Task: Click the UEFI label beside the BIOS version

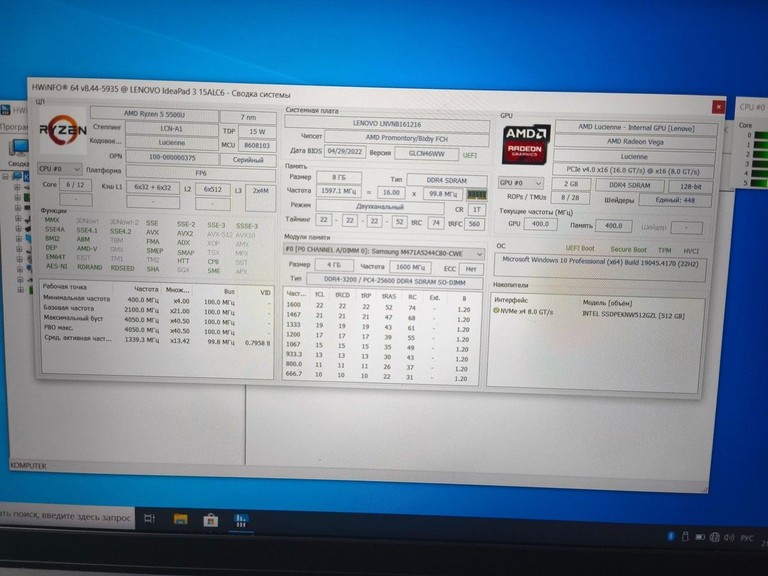Action: tap(470, 155)
